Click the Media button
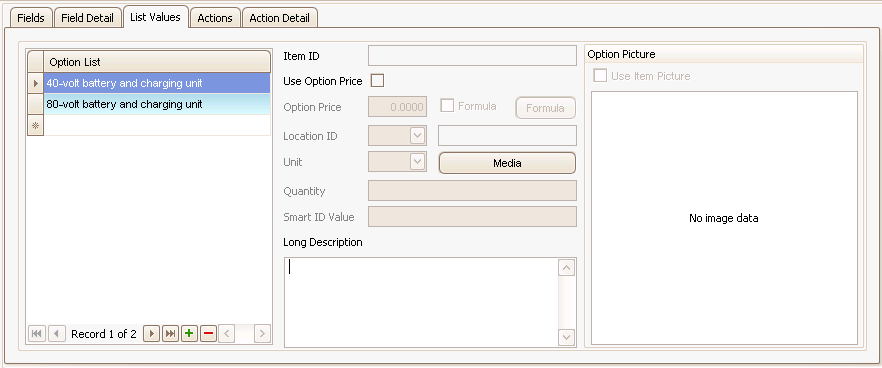The height and width of the screenshot is (368, 882). [x=507, y=163]
